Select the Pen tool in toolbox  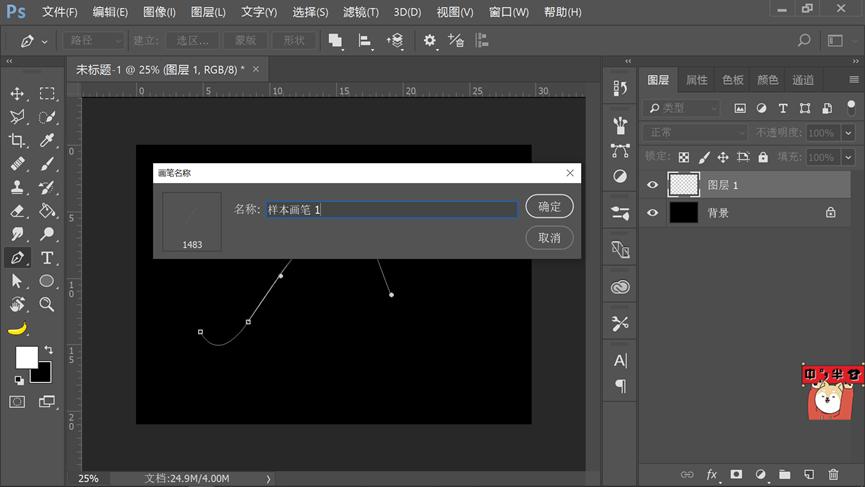click(17, 258)
